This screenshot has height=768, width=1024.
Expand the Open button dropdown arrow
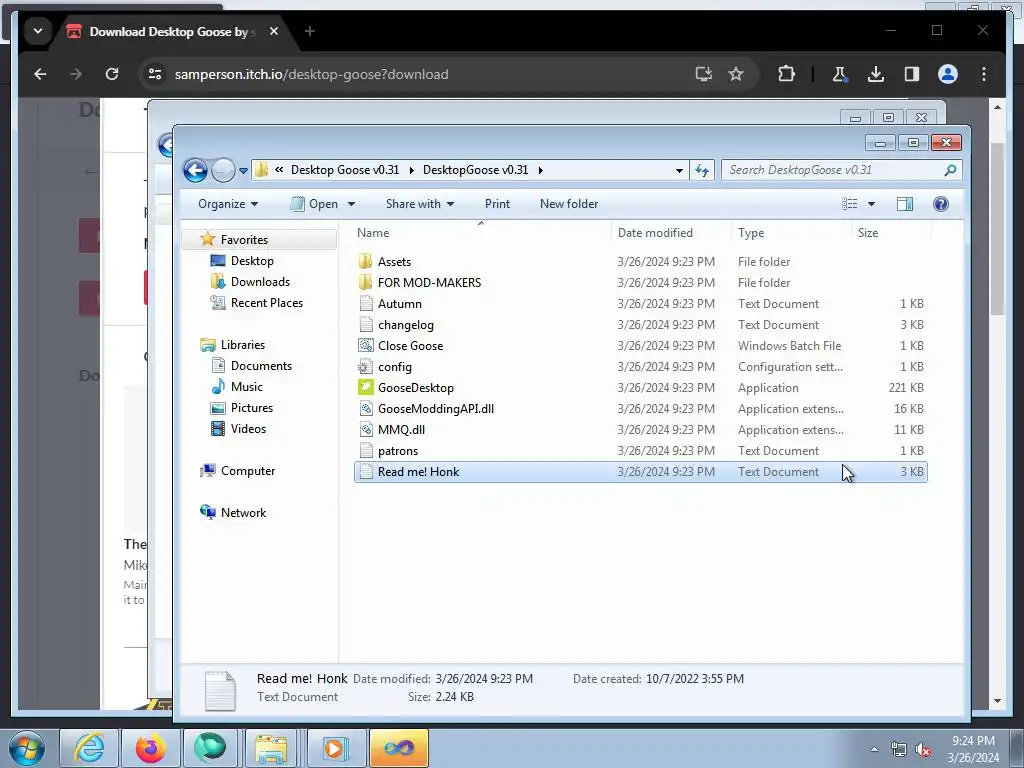tap(351, 204)
